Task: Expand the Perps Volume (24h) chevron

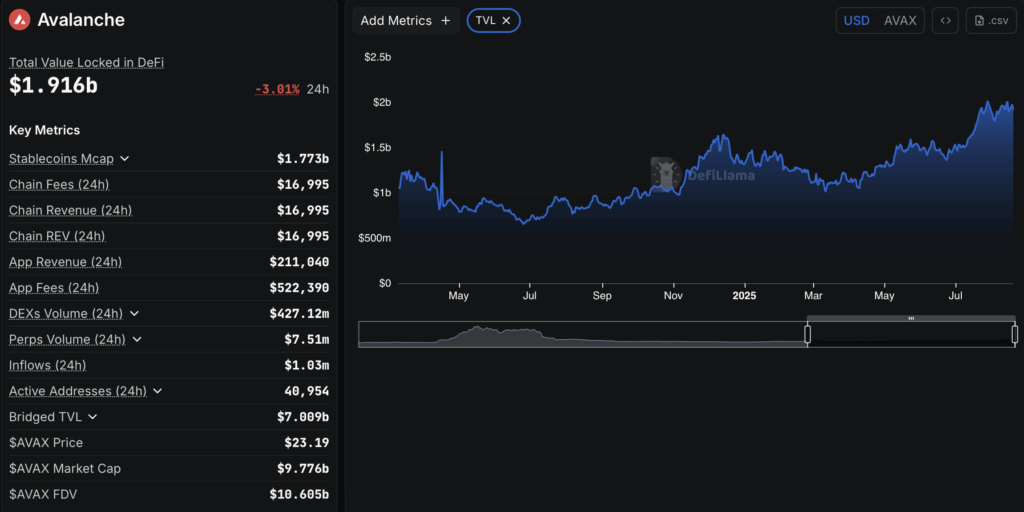Action: click(x=136, y=340)
